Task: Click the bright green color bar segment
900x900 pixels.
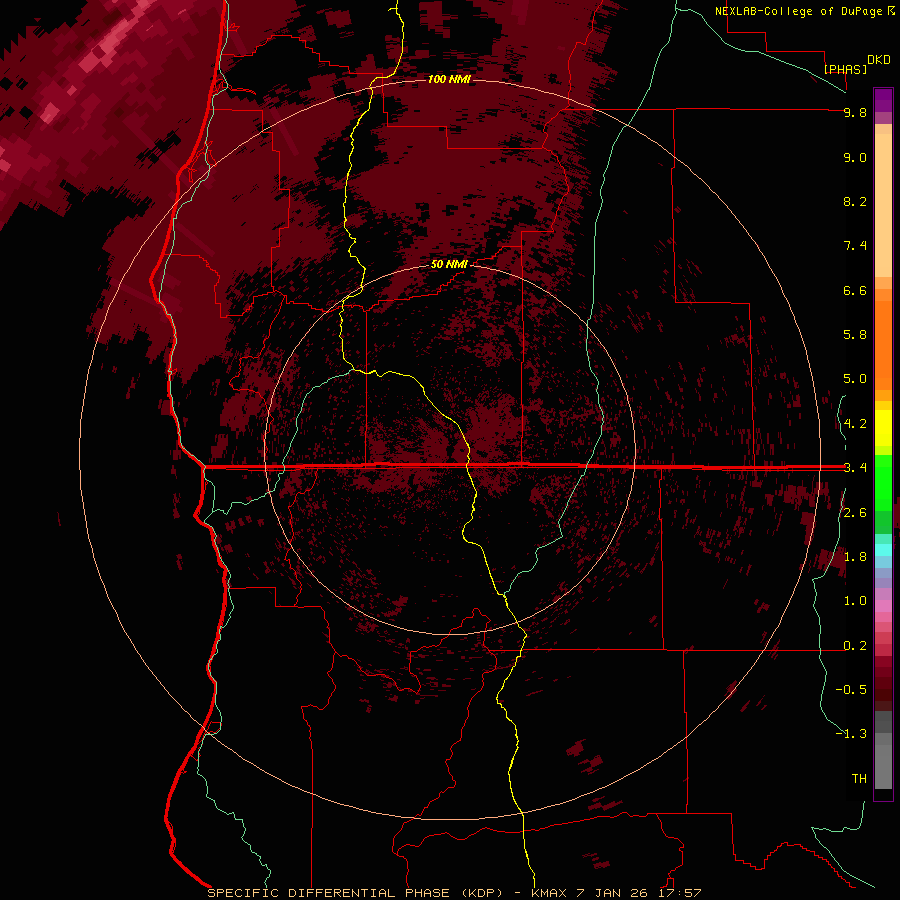Action: point(883,482)
